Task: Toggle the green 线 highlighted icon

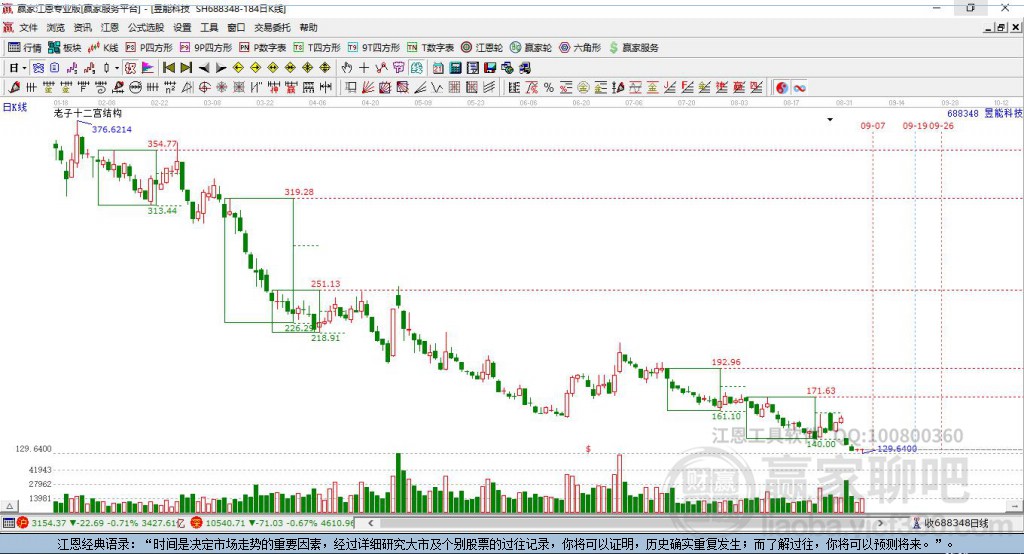Action: (416, 68)
